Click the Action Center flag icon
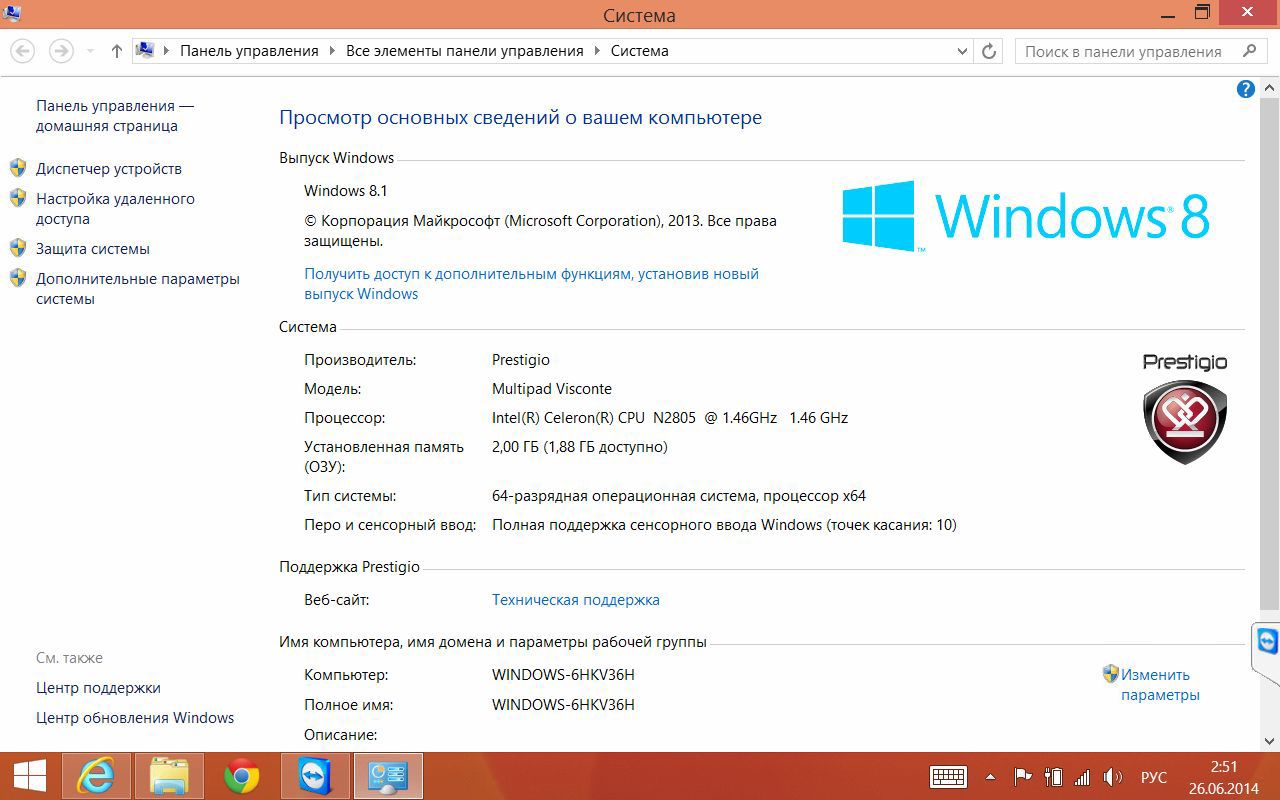 point(1023,777)
